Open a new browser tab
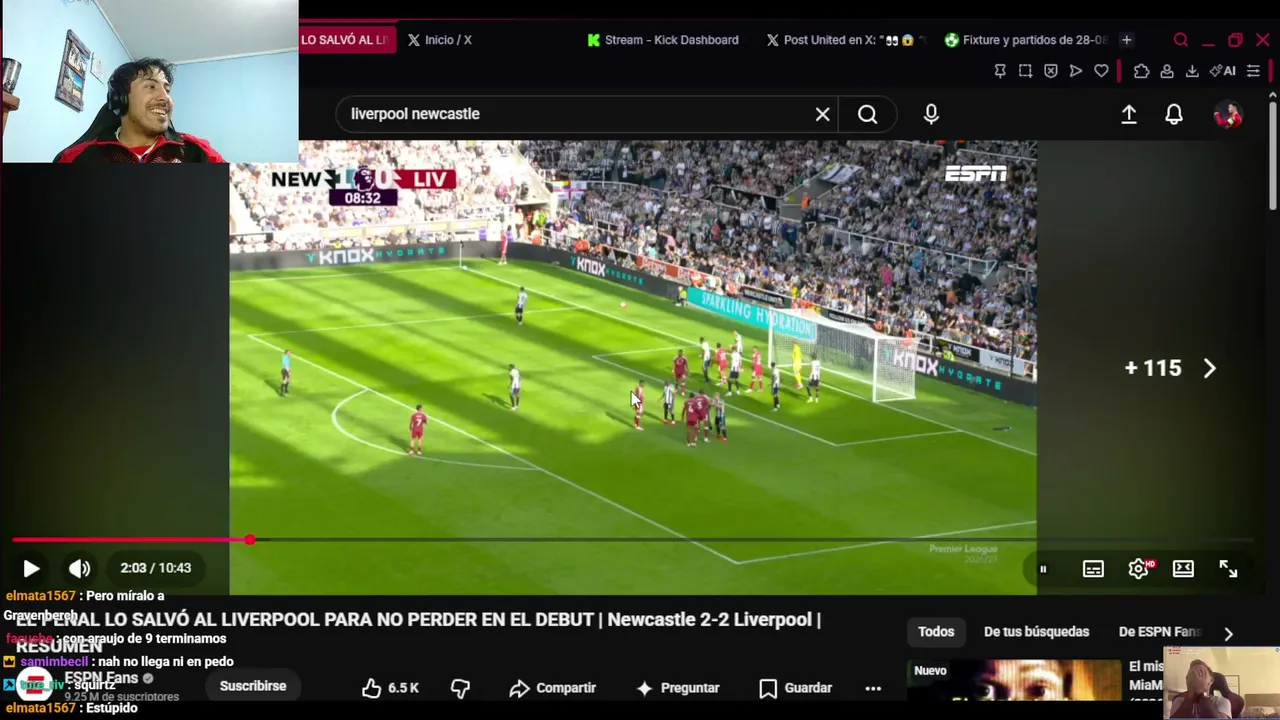 pyautogui.click(x=1127, y=40)
